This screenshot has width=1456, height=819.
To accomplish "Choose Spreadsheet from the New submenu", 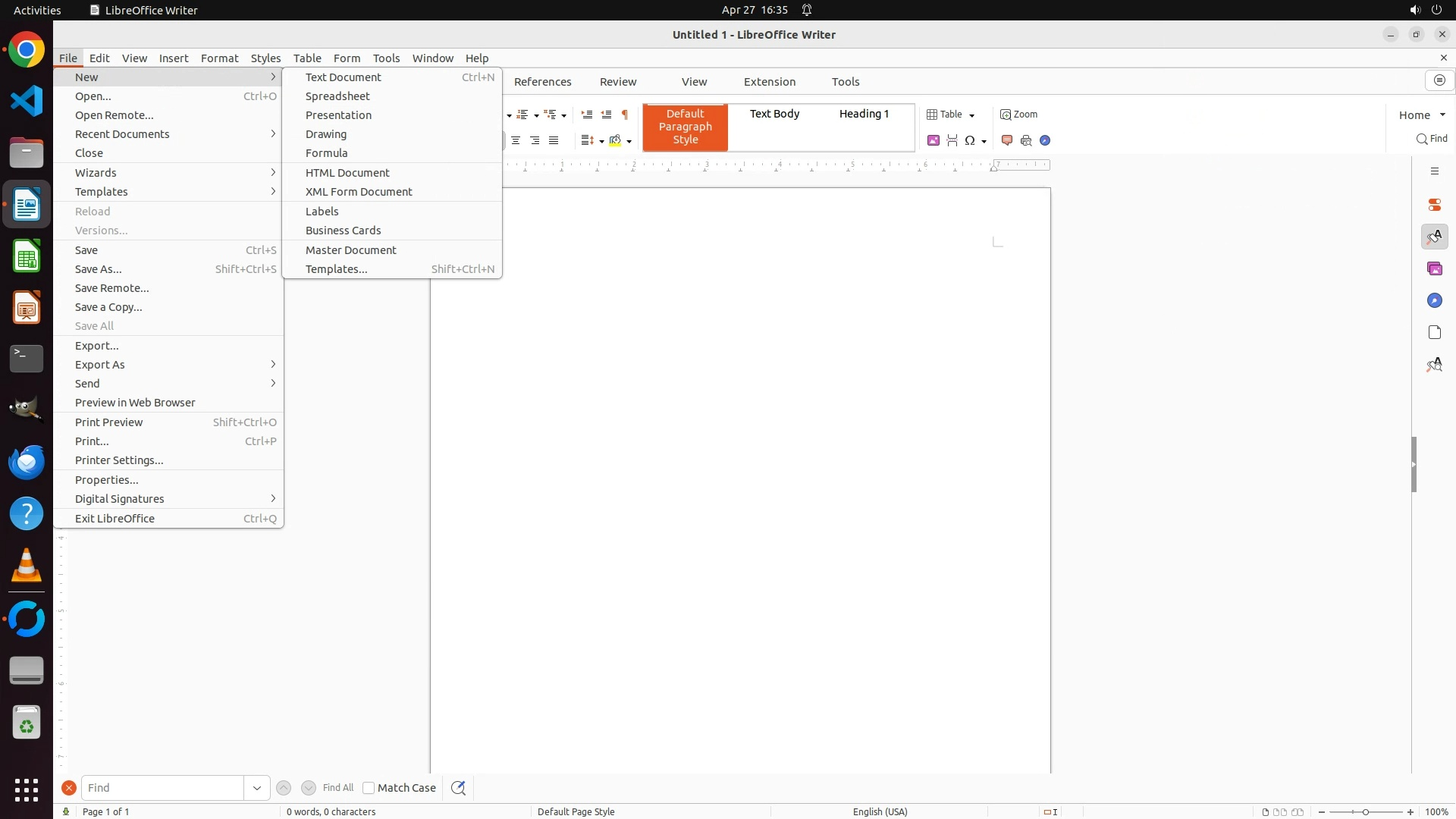I will tap(337, 96).
